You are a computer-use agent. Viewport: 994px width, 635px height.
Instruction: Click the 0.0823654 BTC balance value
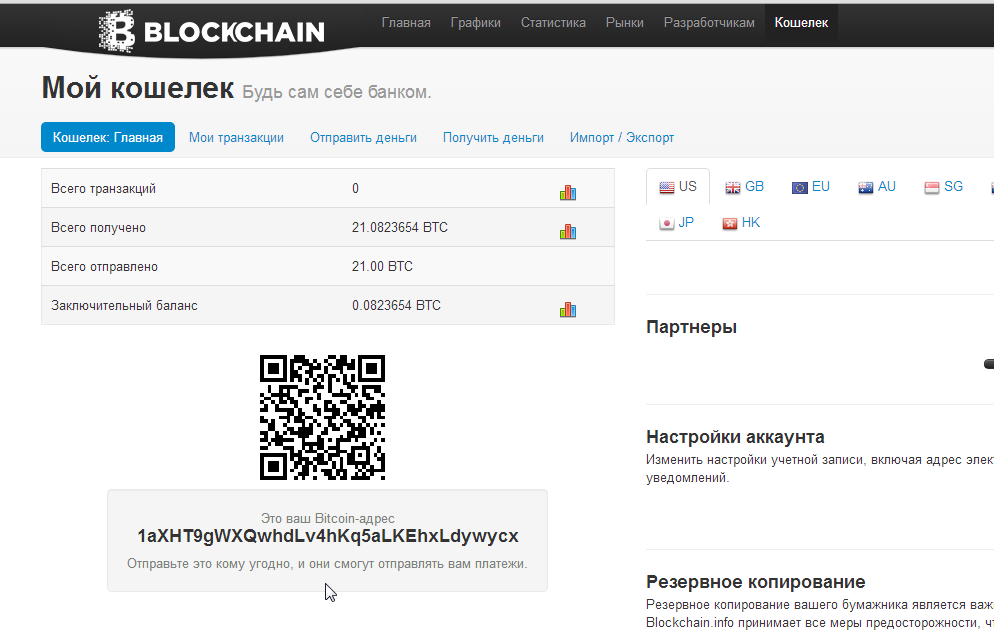(x=396, y=305)
